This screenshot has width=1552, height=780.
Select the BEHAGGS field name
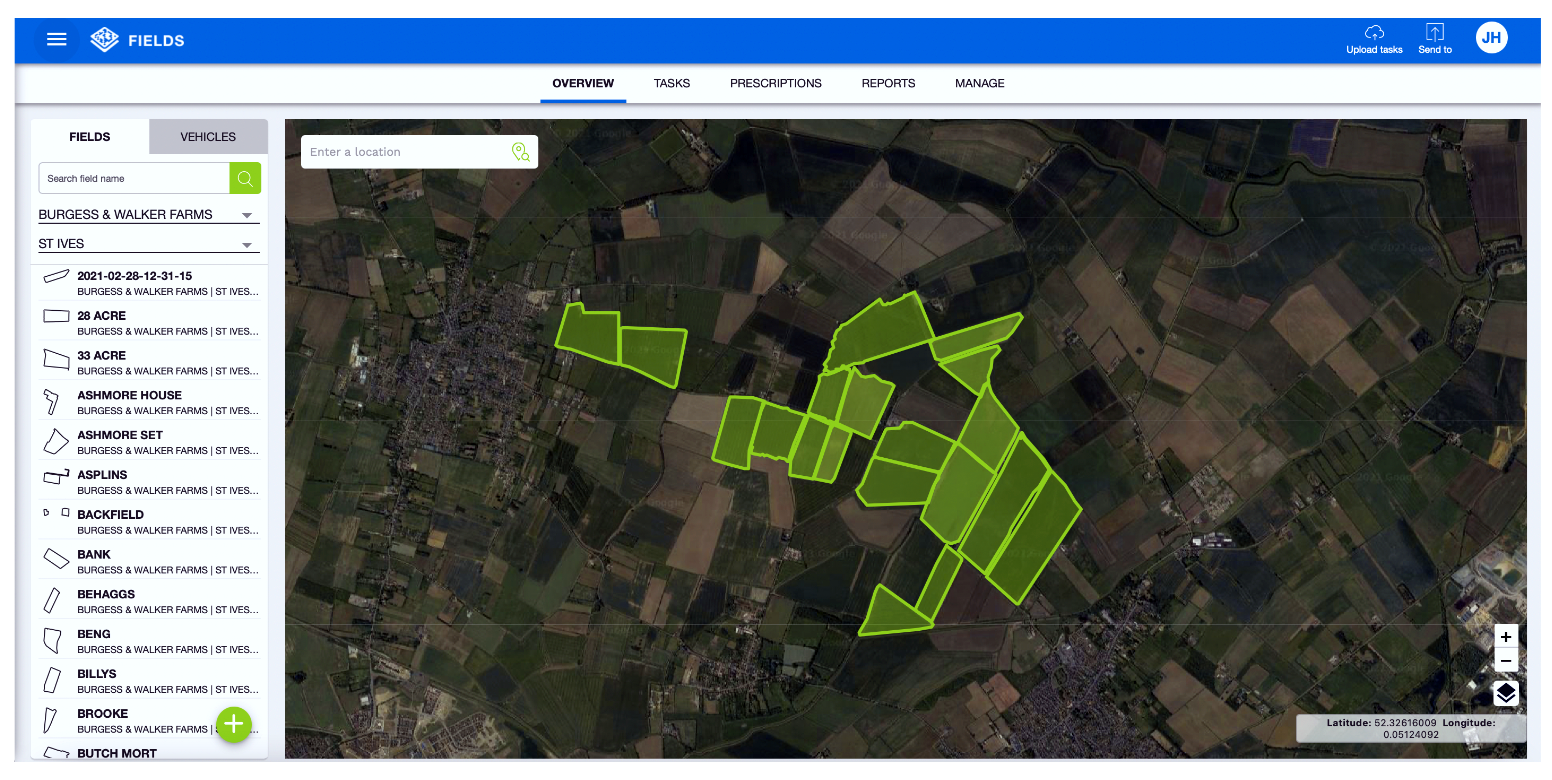click(106, 595)
